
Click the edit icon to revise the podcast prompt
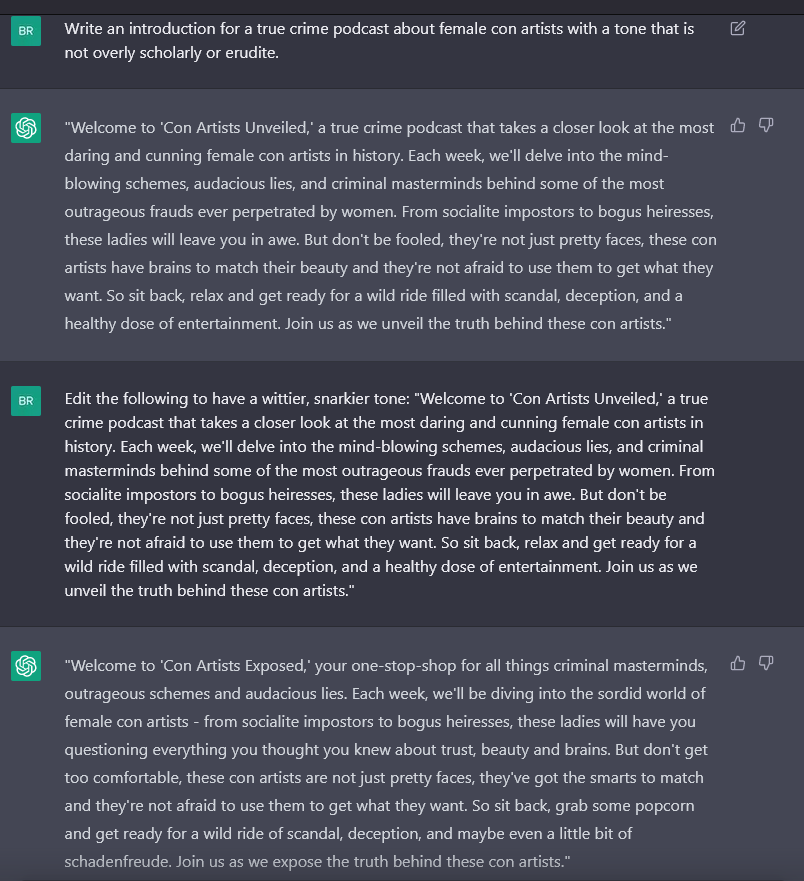pyautogui.click(x=738, y=29)
